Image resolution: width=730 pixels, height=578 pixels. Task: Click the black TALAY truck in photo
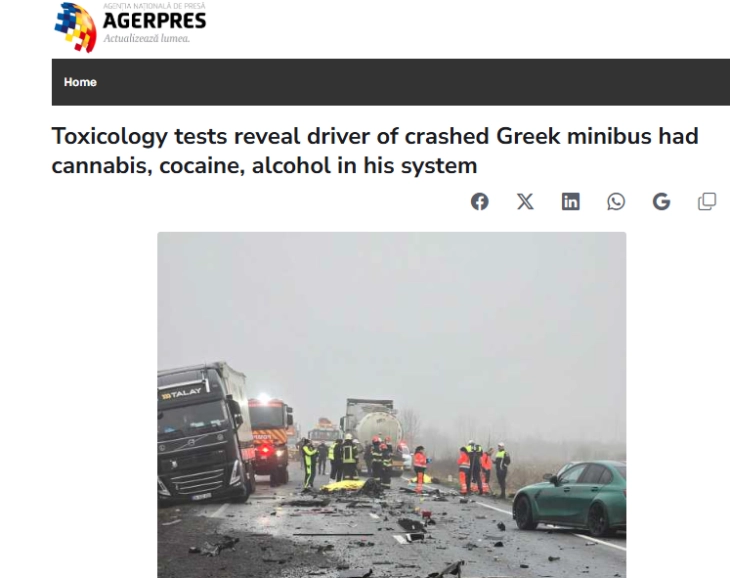(x=205, y=433)
